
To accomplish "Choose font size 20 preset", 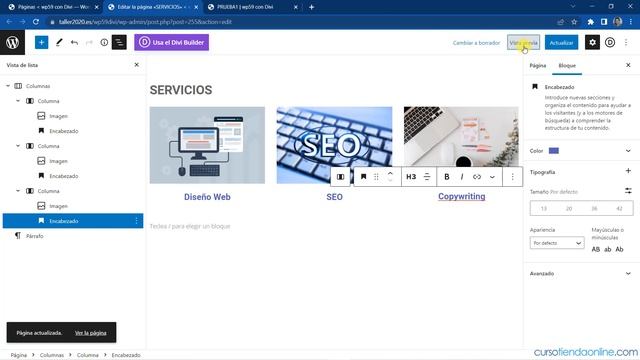I will 569,209.
